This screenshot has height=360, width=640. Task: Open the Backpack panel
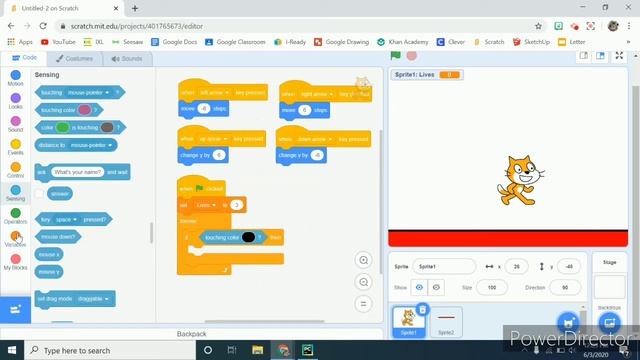191,334
